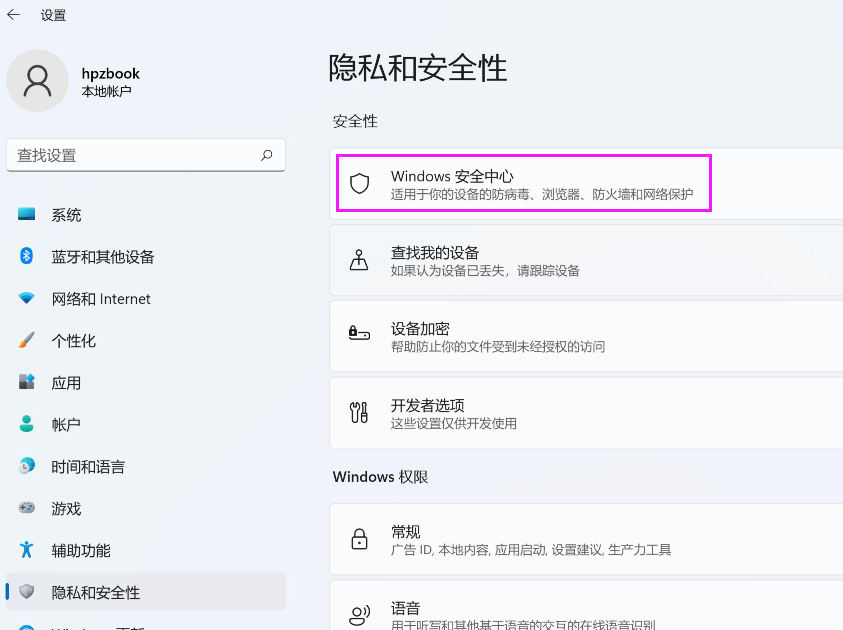Click the search magnifier icon
This screenshot has height=630, width=843.
pyautogui.click(x=267, y=155)
